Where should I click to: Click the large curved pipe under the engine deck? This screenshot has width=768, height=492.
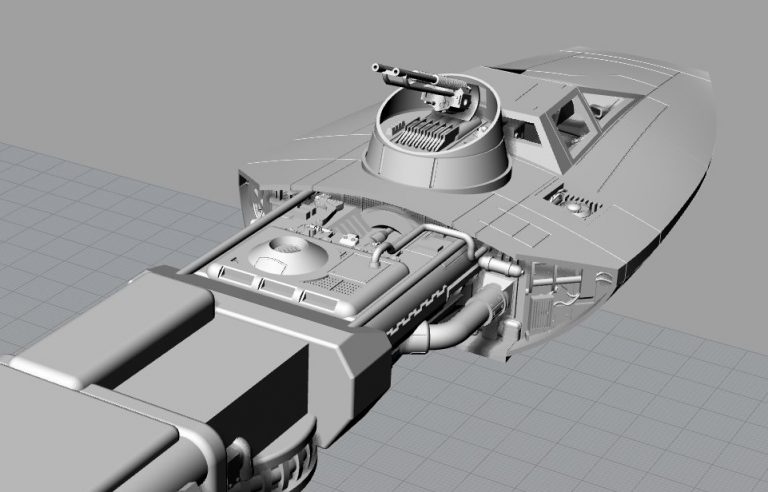(444, 334)
